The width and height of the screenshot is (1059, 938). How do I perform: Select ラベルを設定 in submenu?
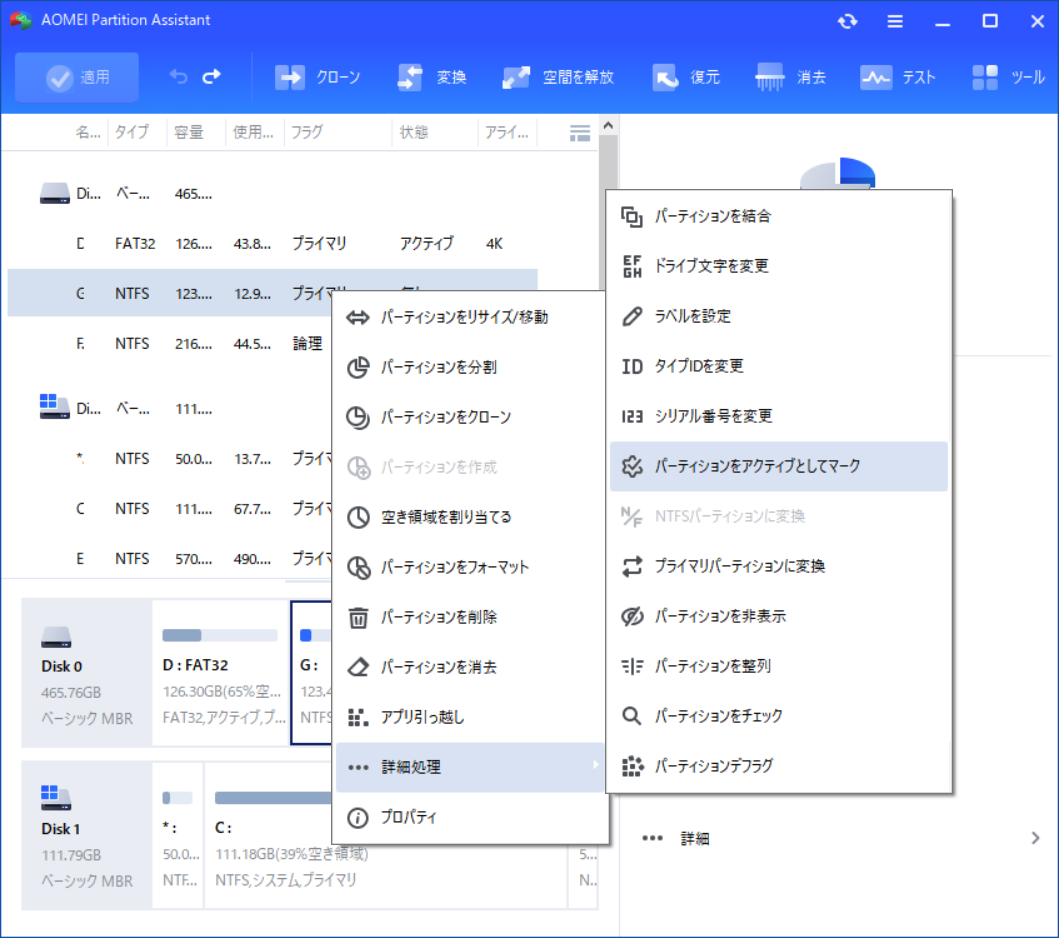[779, 316]
